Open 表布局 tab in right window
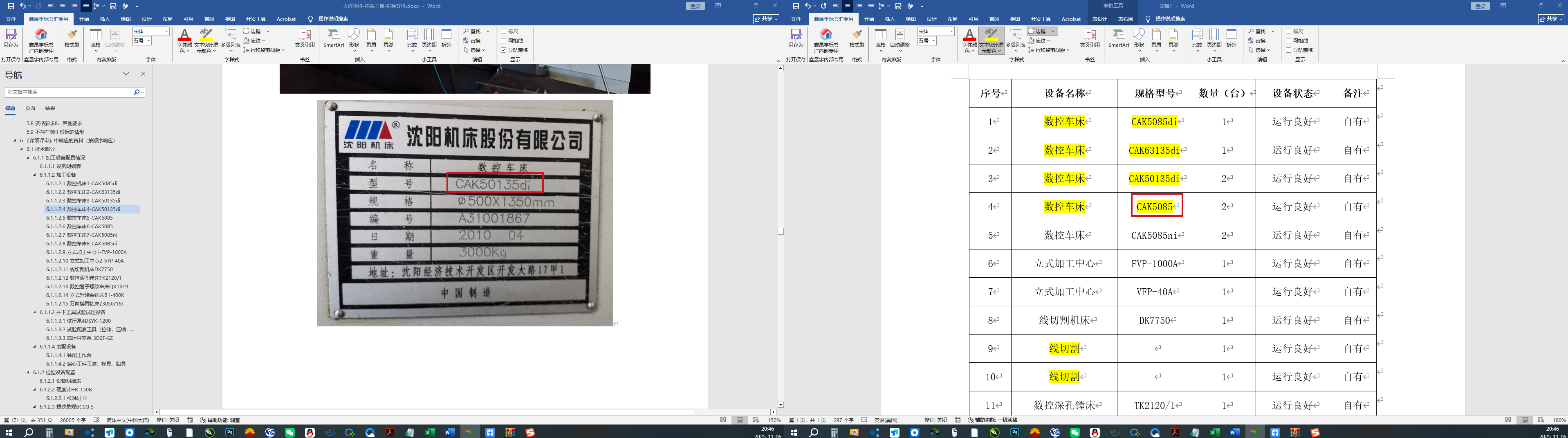This screenshot has height=438, width=1568. (1125, 19)
